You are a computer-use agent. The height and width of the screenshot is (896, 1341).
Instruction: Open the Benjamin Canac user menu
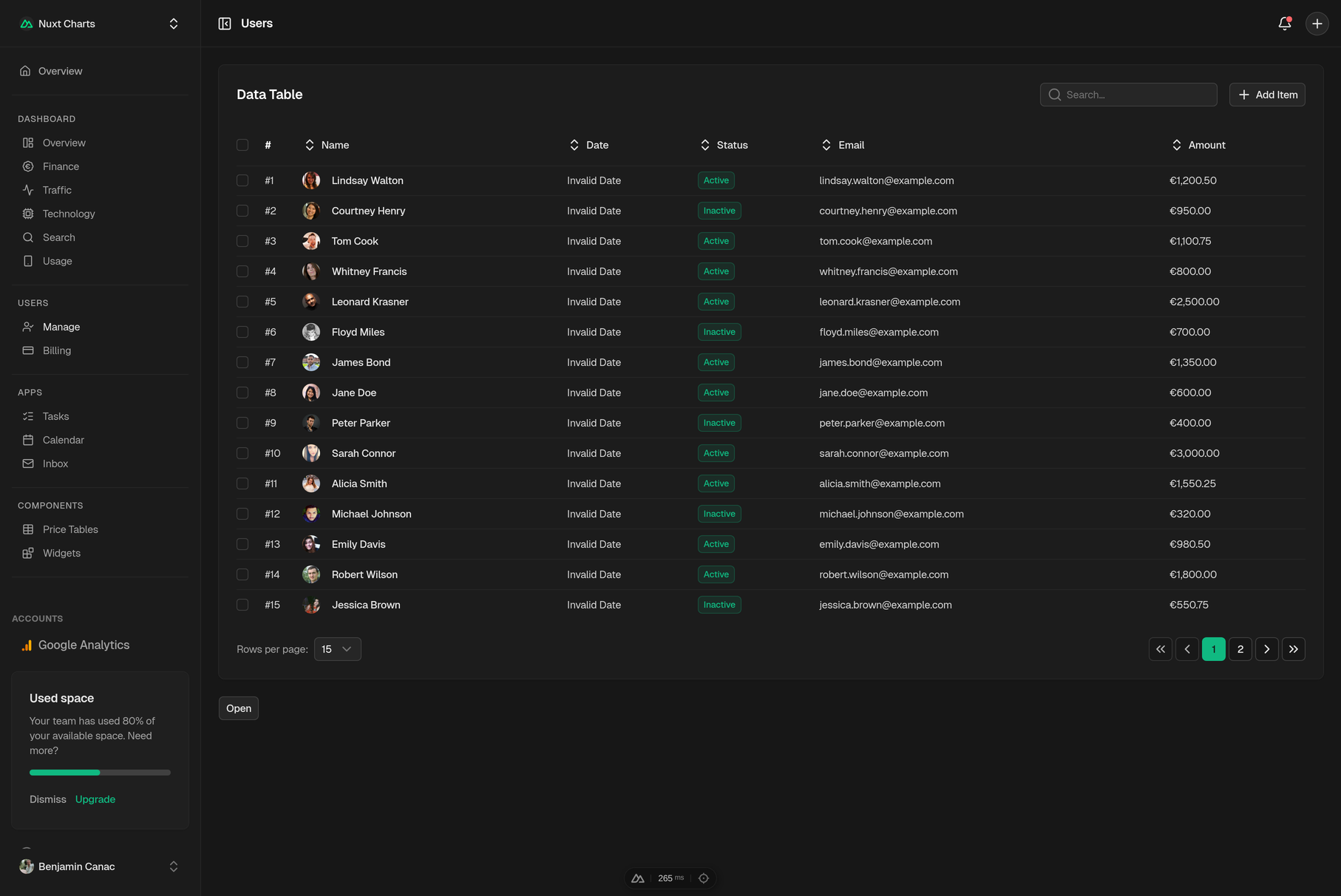pyautogui.click(x=100, y=866)
